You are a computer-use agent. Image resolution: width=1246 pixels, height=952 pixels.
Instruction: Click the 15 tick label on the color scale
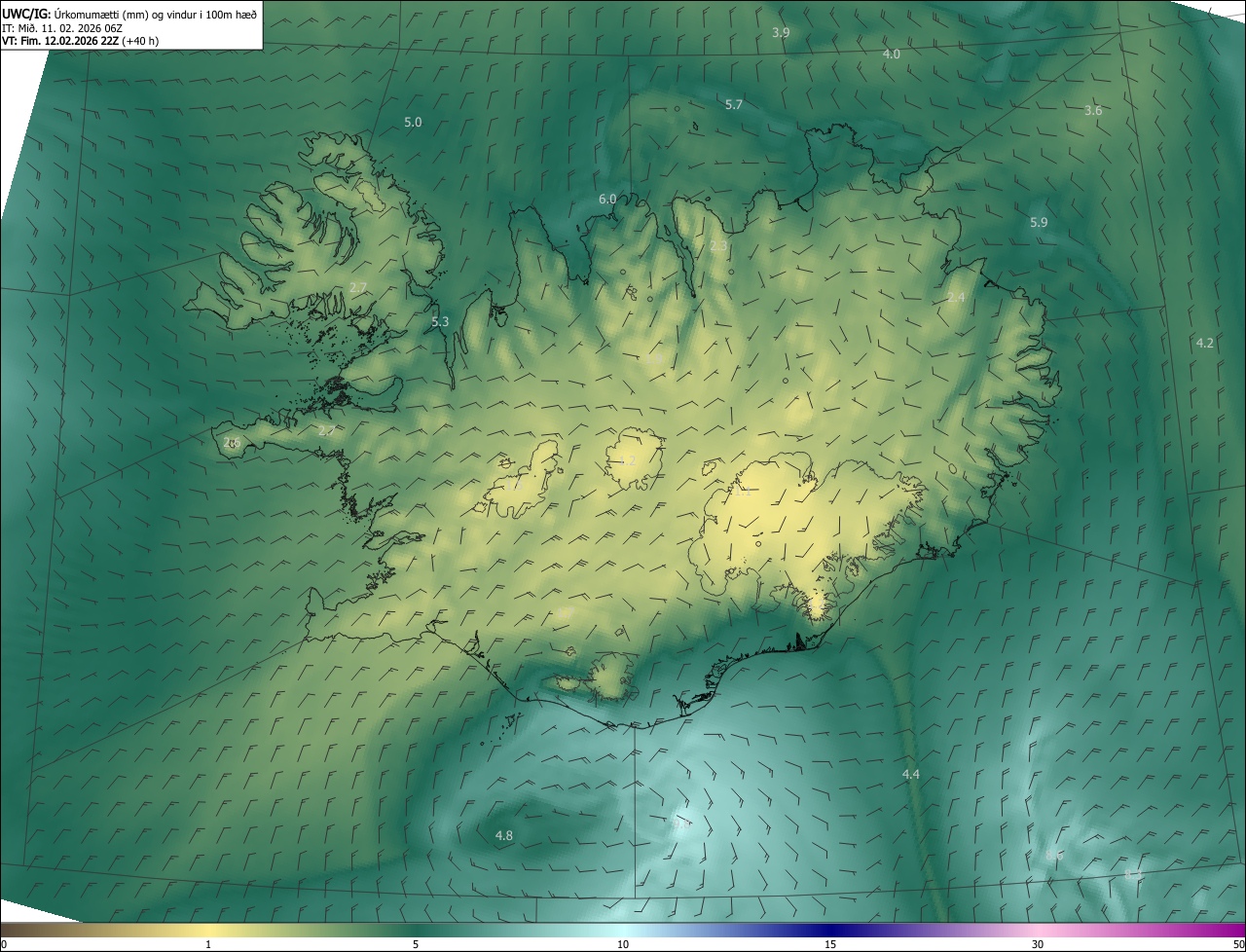pos(830,945)
